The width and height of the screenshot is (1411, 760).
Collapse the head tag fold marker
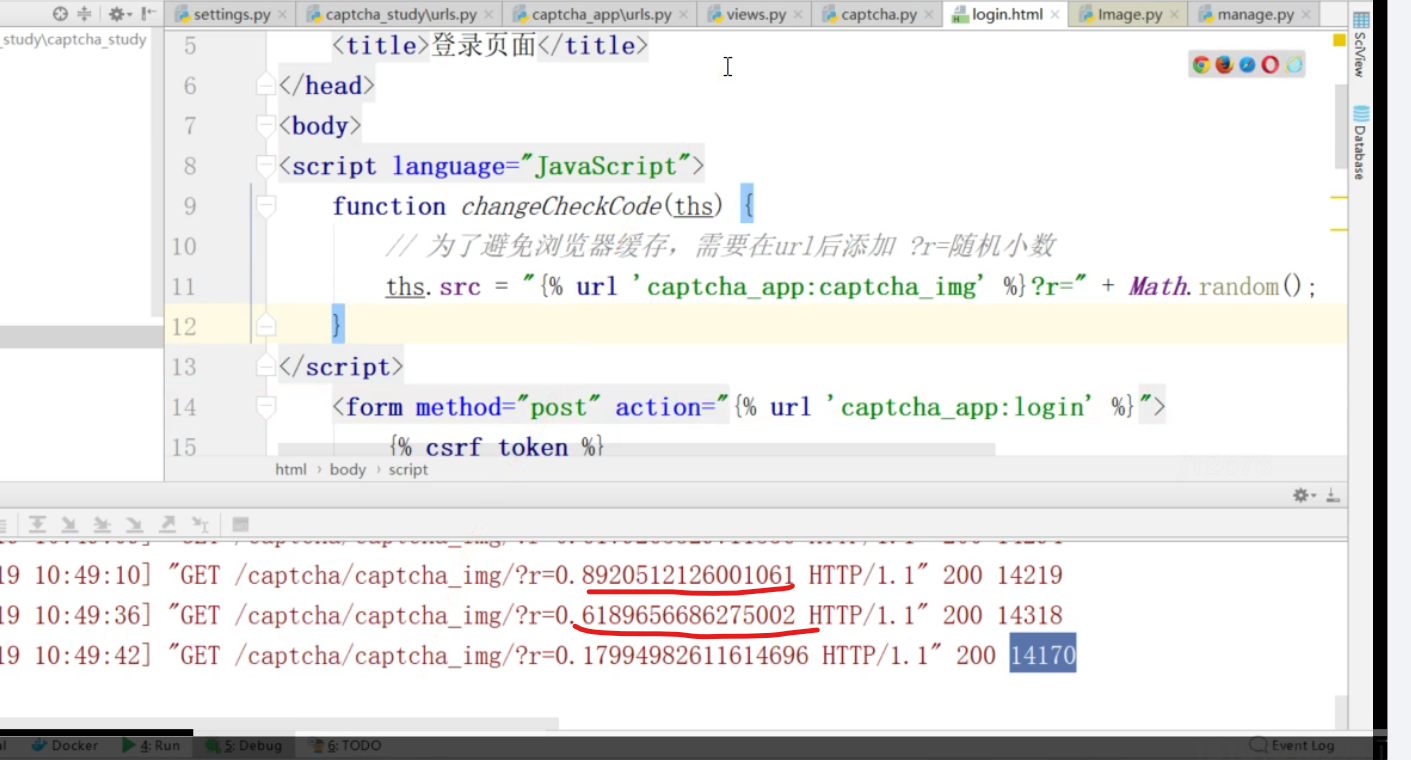pos(265,86)
